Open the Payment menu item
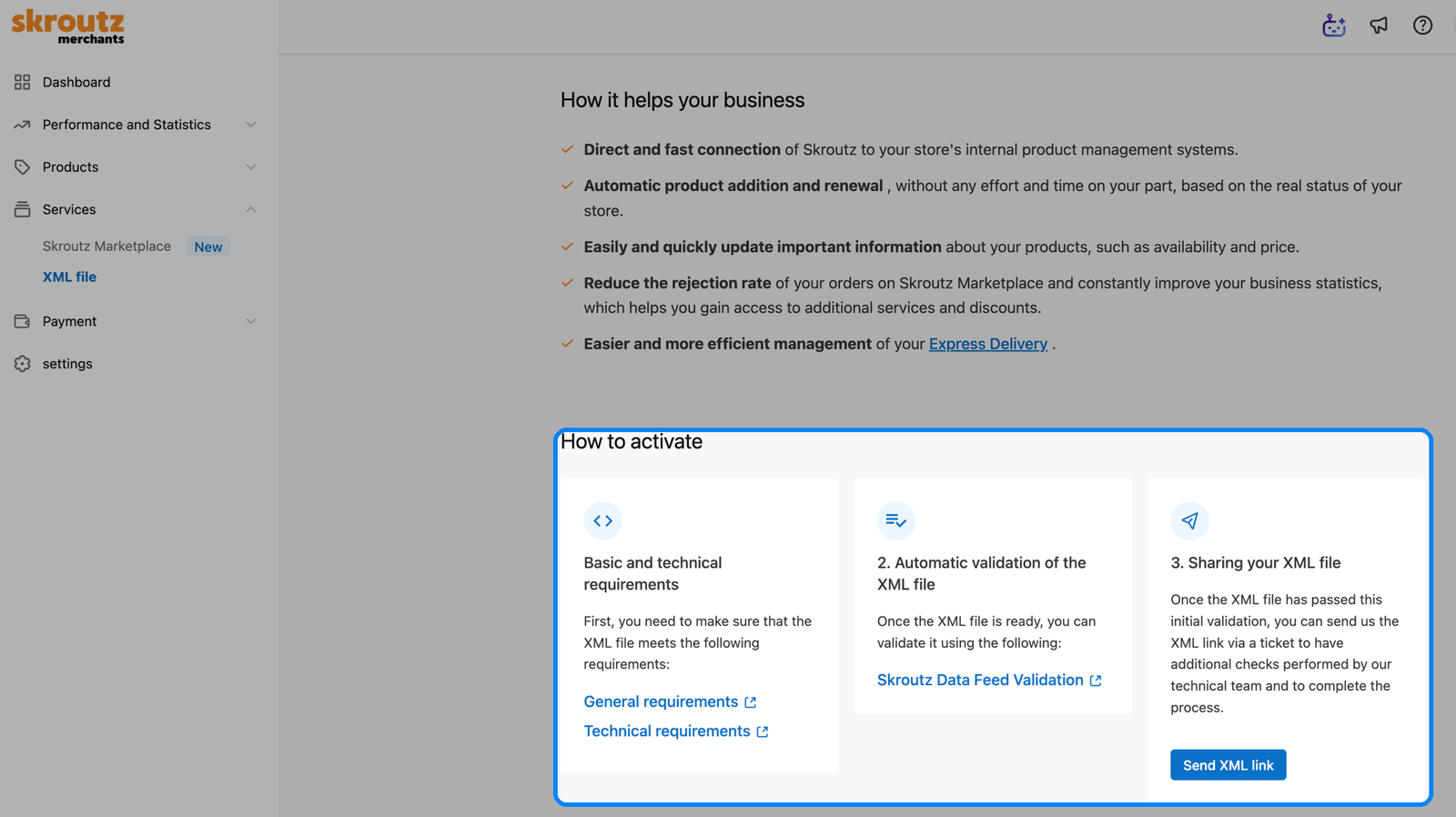The width and height of the screenshot is (1456, 817). [x=69, y=321]
